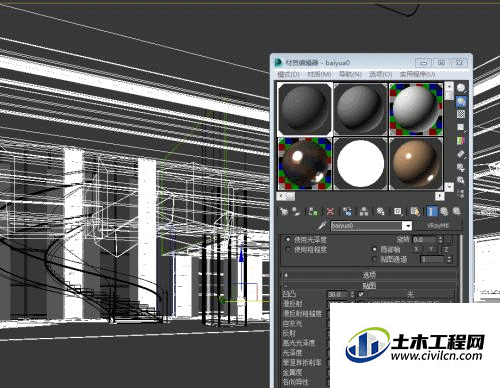Viewport: 500px width, 388px height.
Task: Select the 贴图通道 radio button
Action: (375, 259)
